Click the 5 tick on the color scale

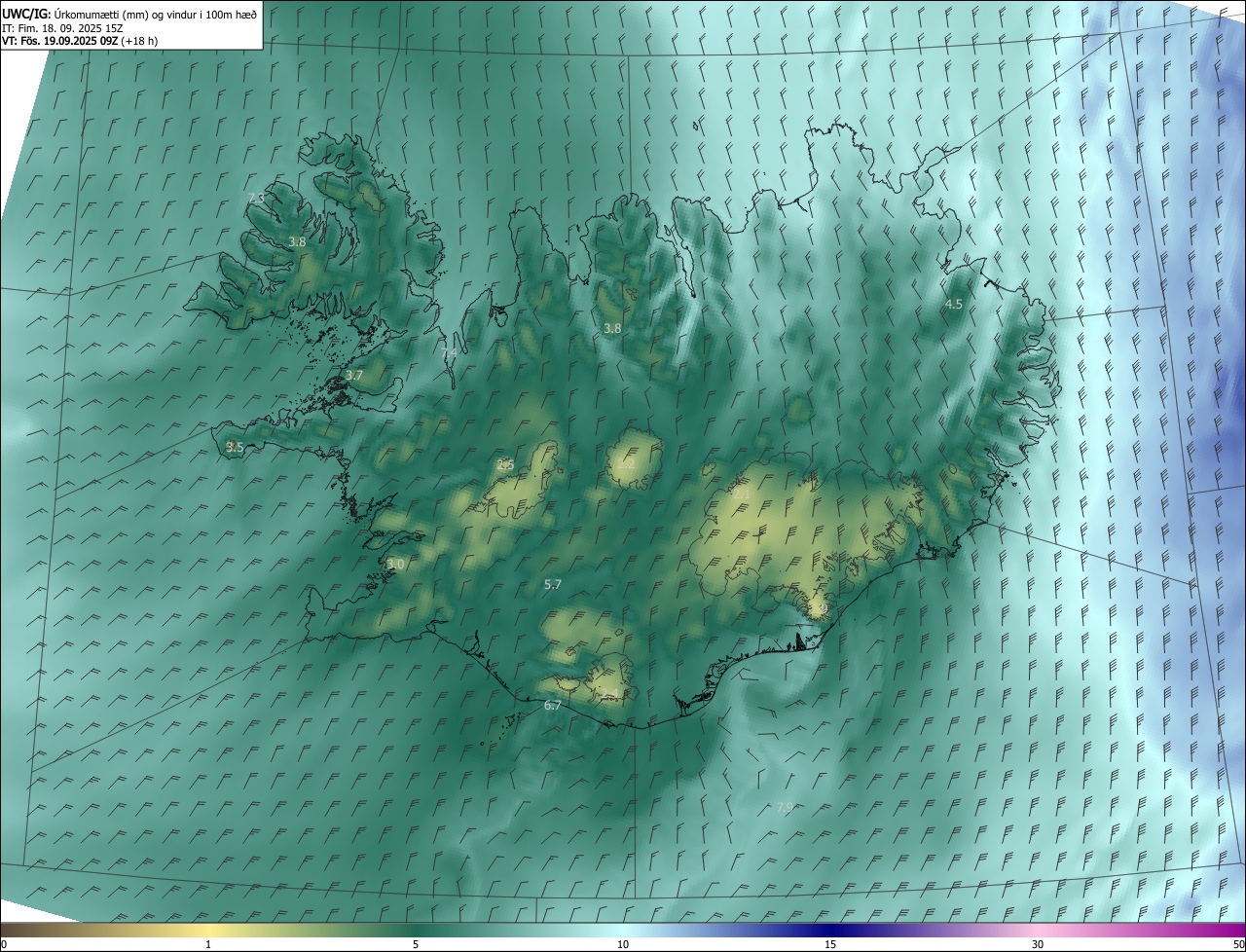coord(416,944)
